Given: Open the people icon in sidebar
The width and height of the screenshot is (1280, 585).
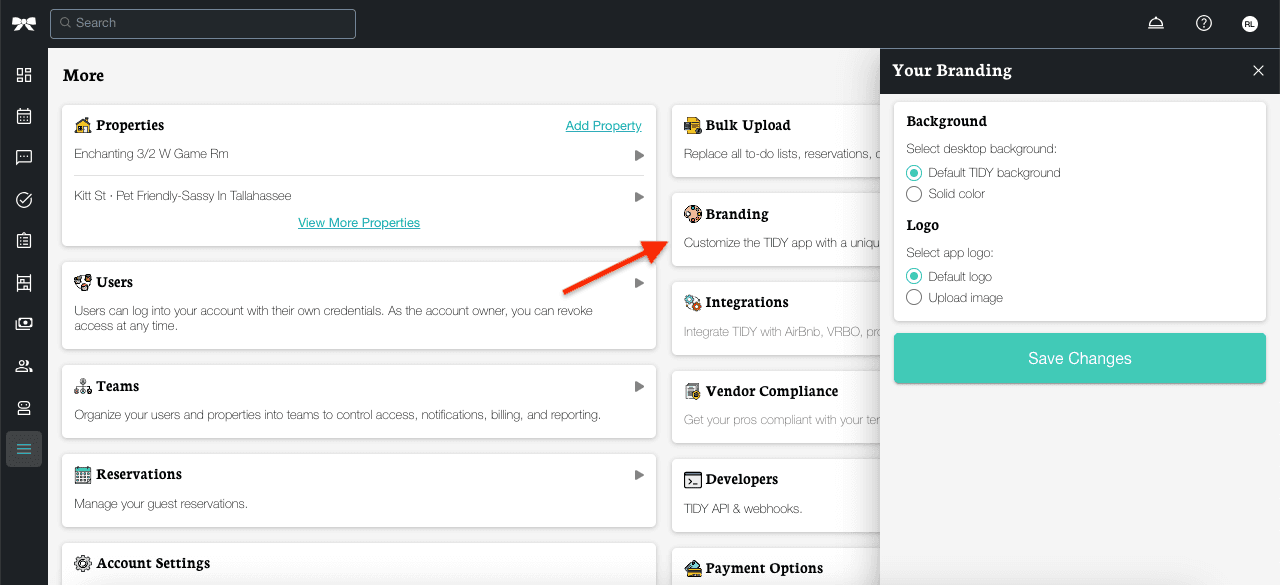Looking at the screenshot, I should coord(24,366).
